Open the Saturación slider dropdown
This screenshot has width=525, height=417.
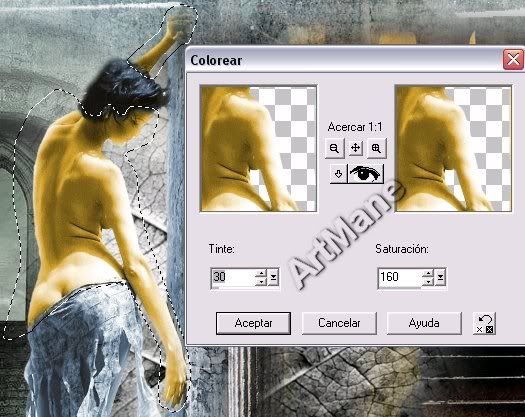[441, 277]
